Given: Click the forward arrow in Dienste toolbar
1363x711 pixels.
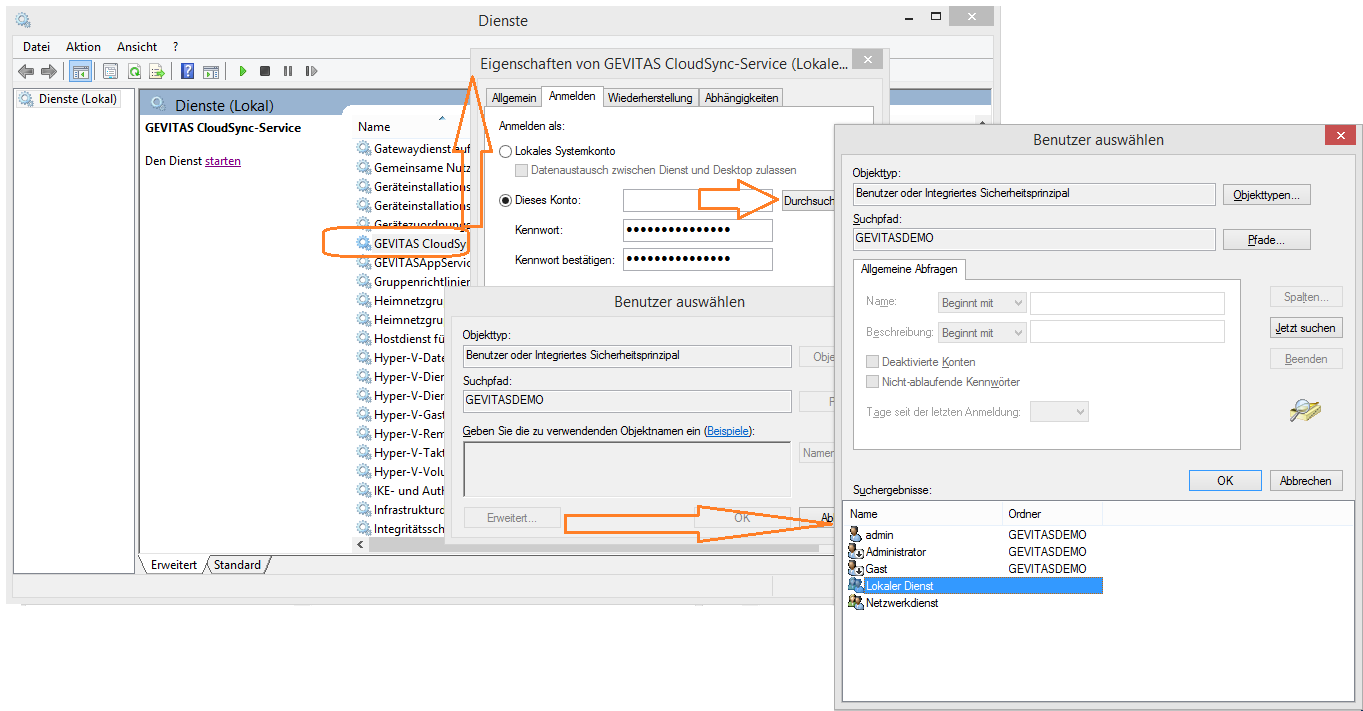Looking at the screenshot, I should [48, 71].
